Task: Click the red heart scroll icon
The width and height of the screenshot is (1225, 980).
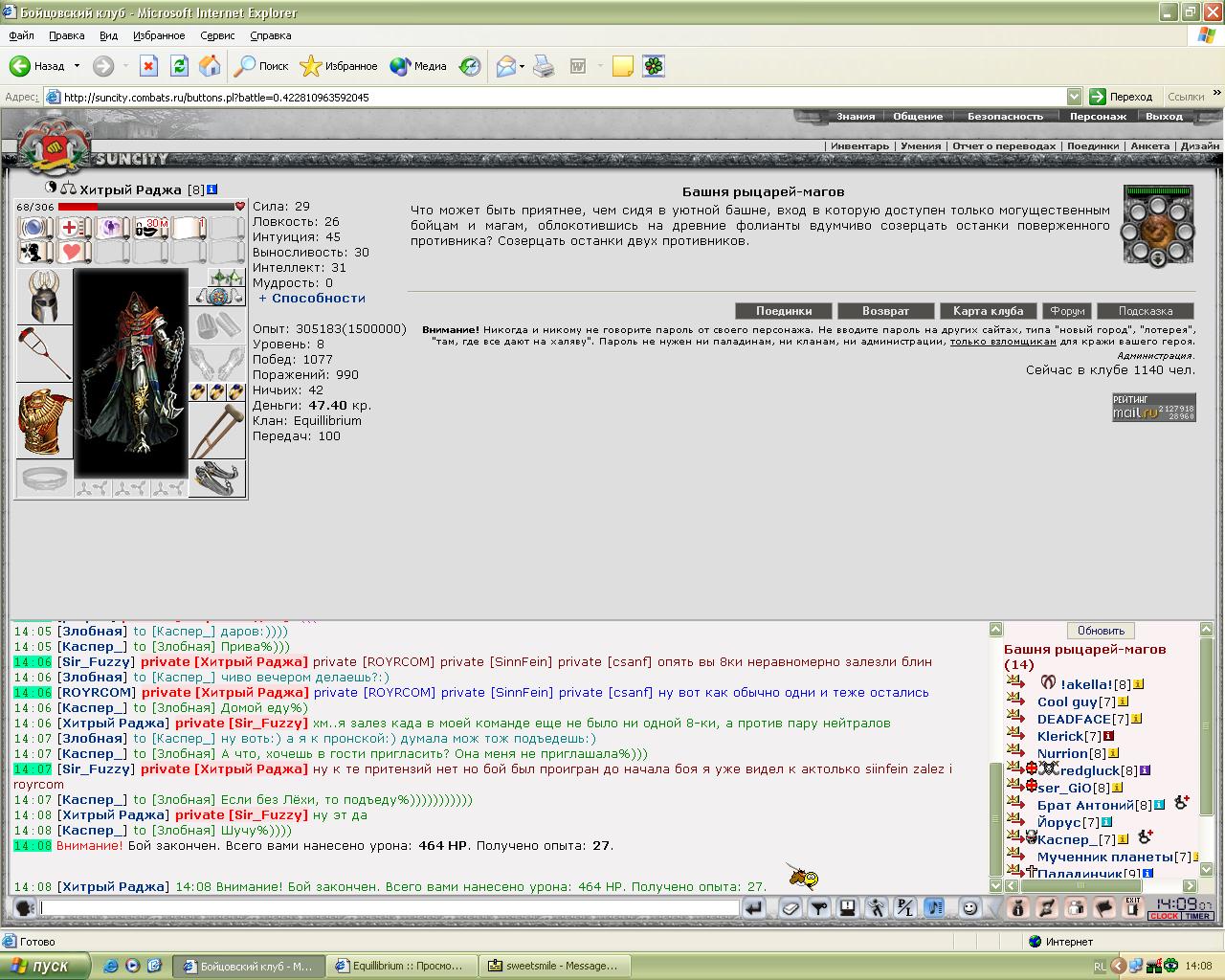Action: (73, 252)
